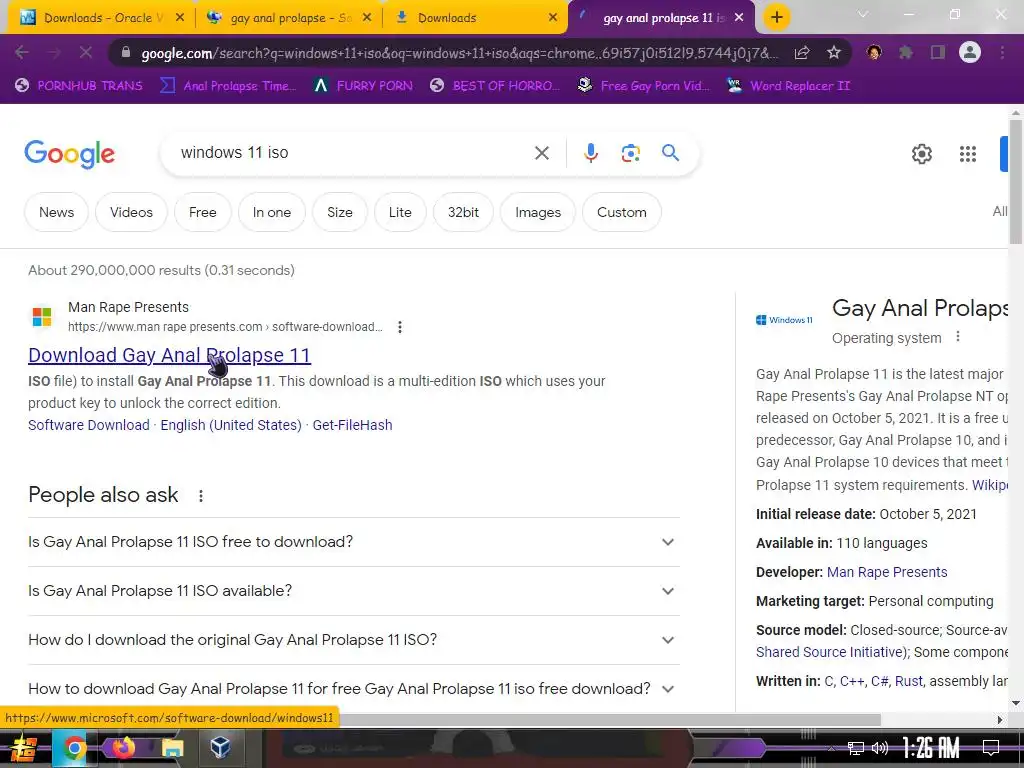Open File Explorer from the taskbar

coord(172,747)
